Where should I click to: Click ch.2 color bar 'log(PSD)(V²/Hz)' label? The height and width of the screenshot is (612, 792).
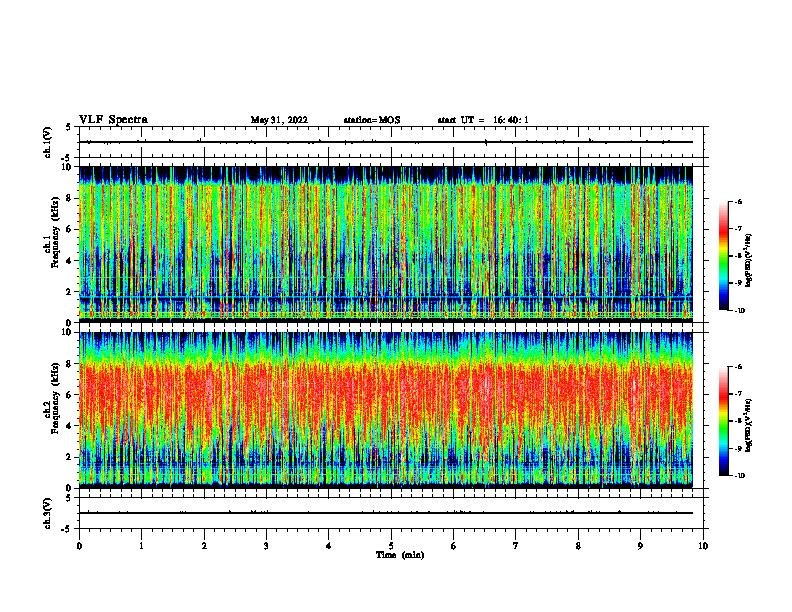pos(749,425)
